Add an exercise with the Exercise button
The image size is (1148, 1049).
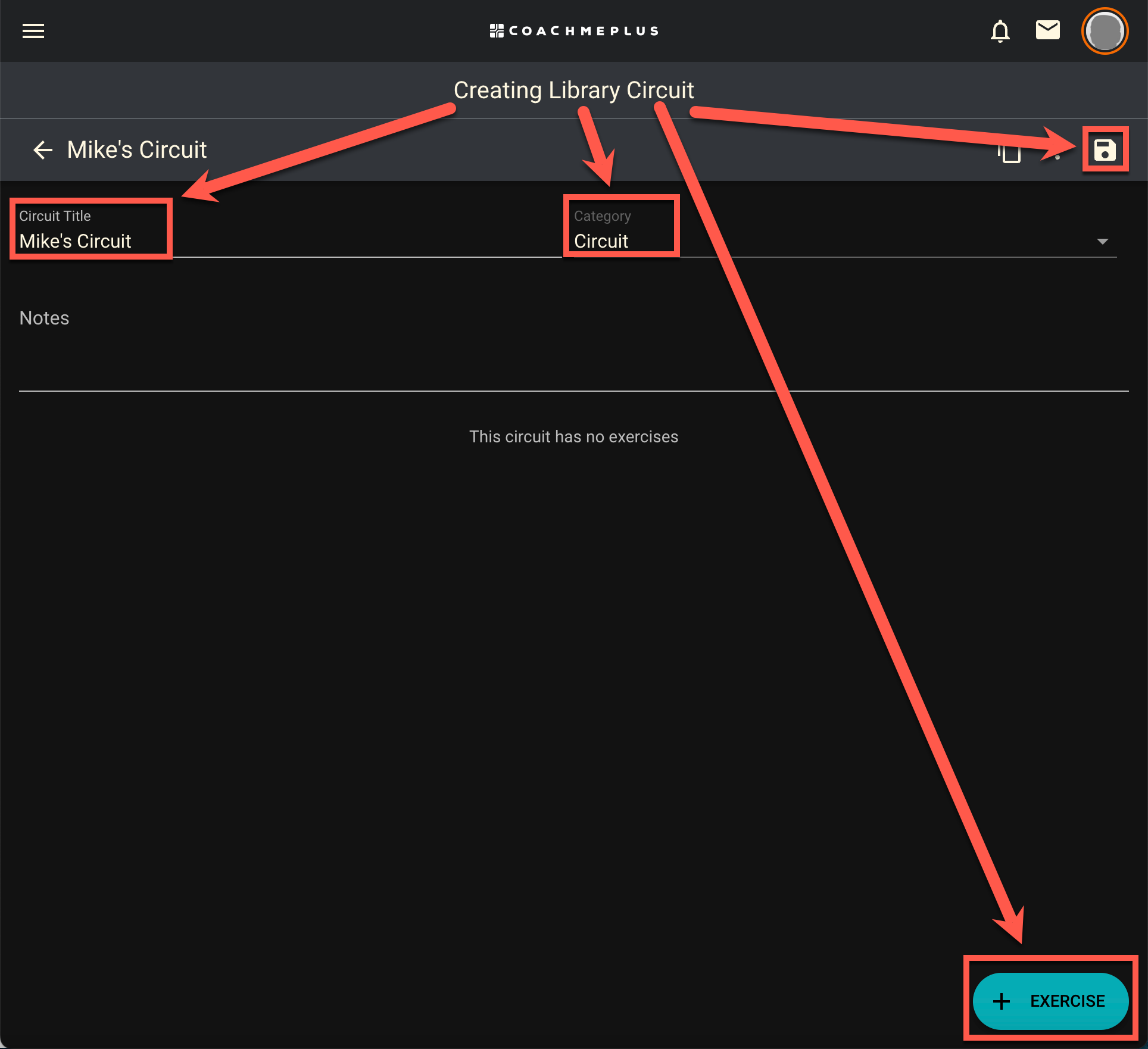pyautogui.click(x=1051, y=1001)
